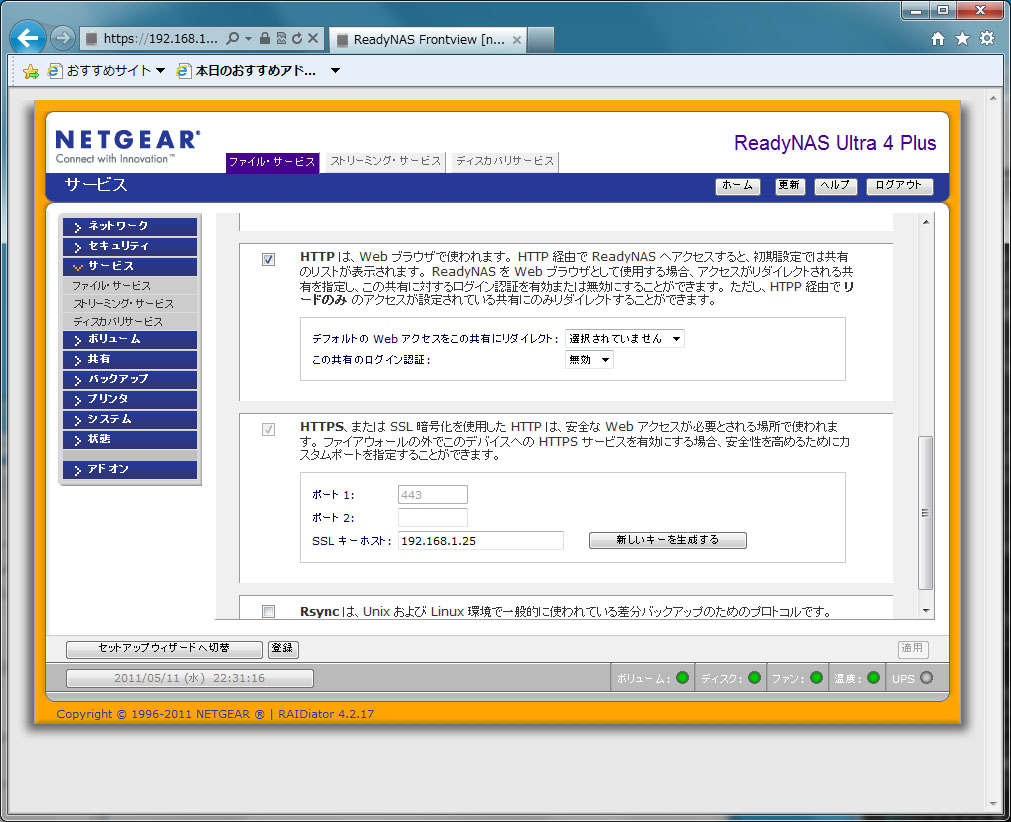1011x822 pixels.
Task: Click the ログアウト button
Action: pyautogui.click(x=898, y=186)
